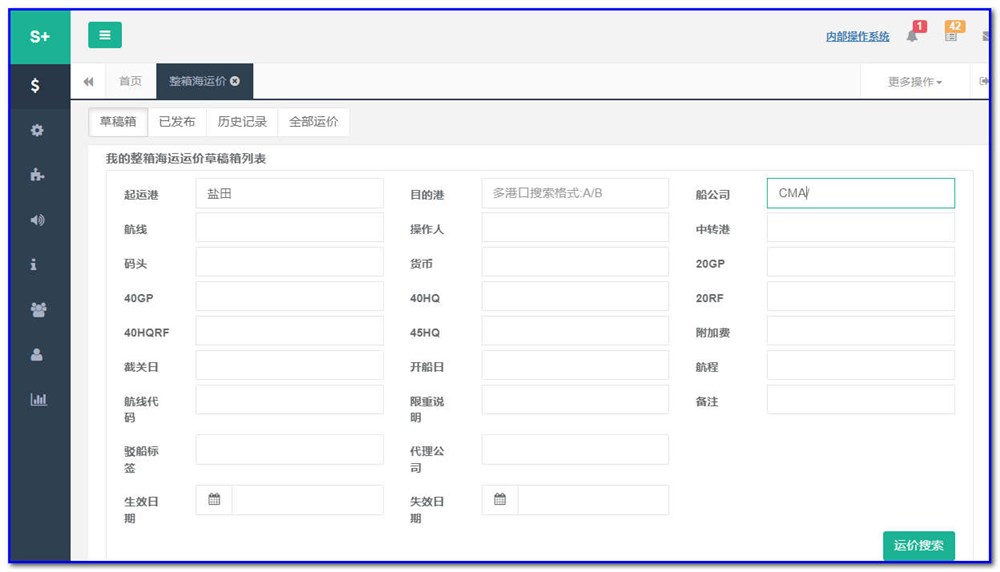Click the 我的整箱海运运价草稿箱列表 heading

[186, 158]
